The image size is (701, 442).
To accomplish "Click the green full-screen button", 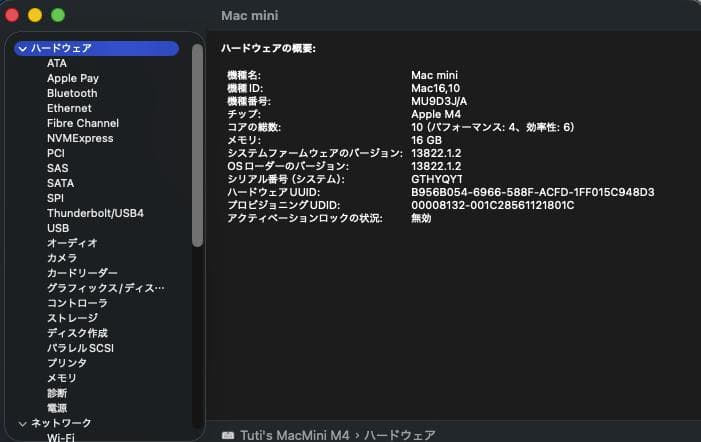I will point(58,15).
